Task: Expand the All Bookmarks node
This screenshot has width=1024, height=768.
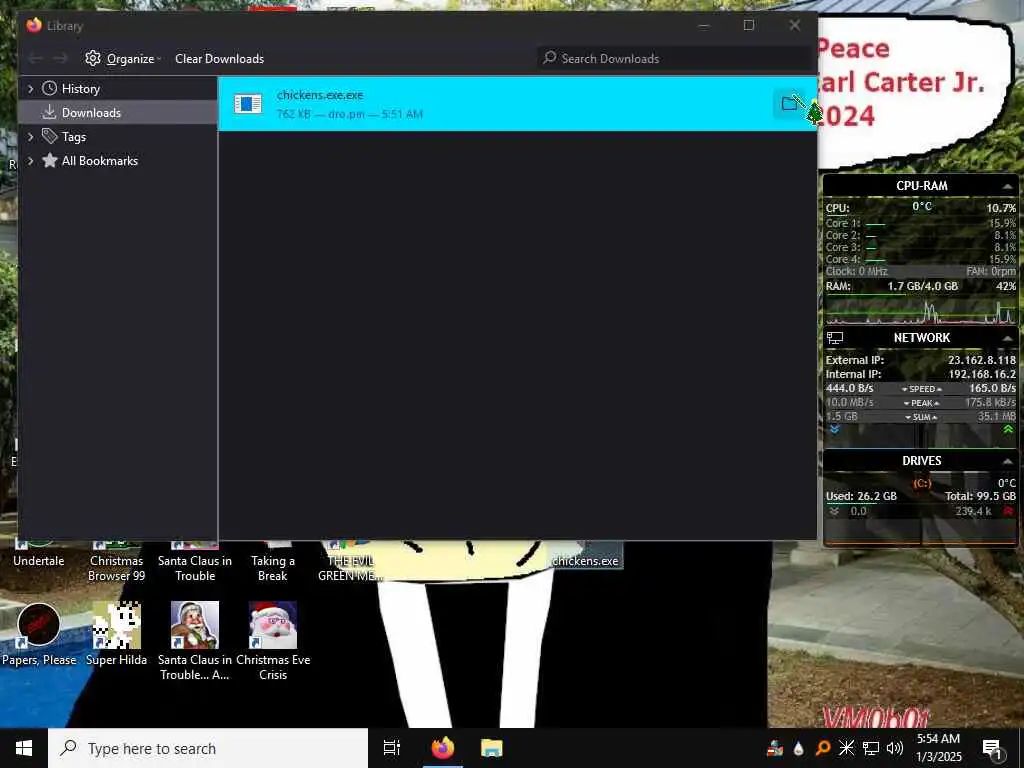Action: [30, 161]
